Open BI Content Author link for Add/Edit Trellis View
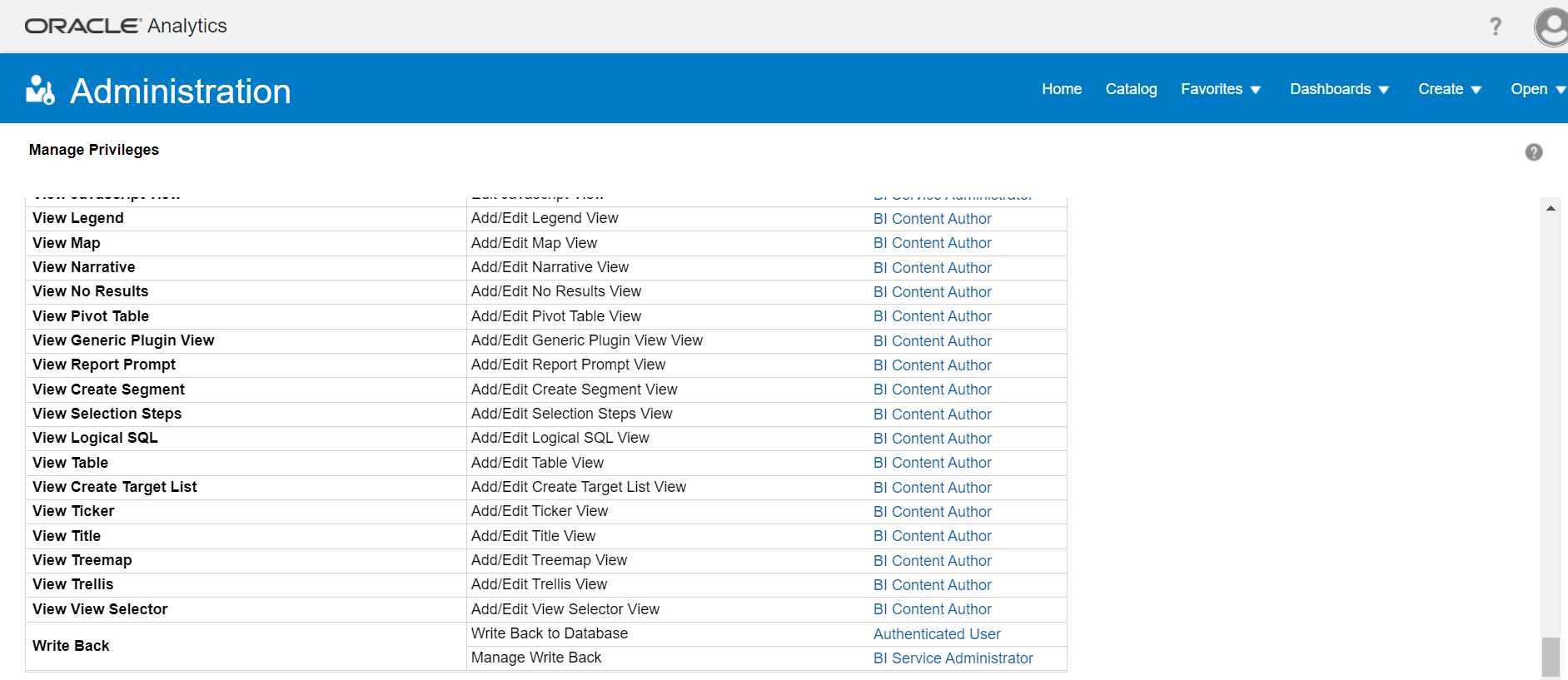This screenshot has width=1568, height=680. 932,585
